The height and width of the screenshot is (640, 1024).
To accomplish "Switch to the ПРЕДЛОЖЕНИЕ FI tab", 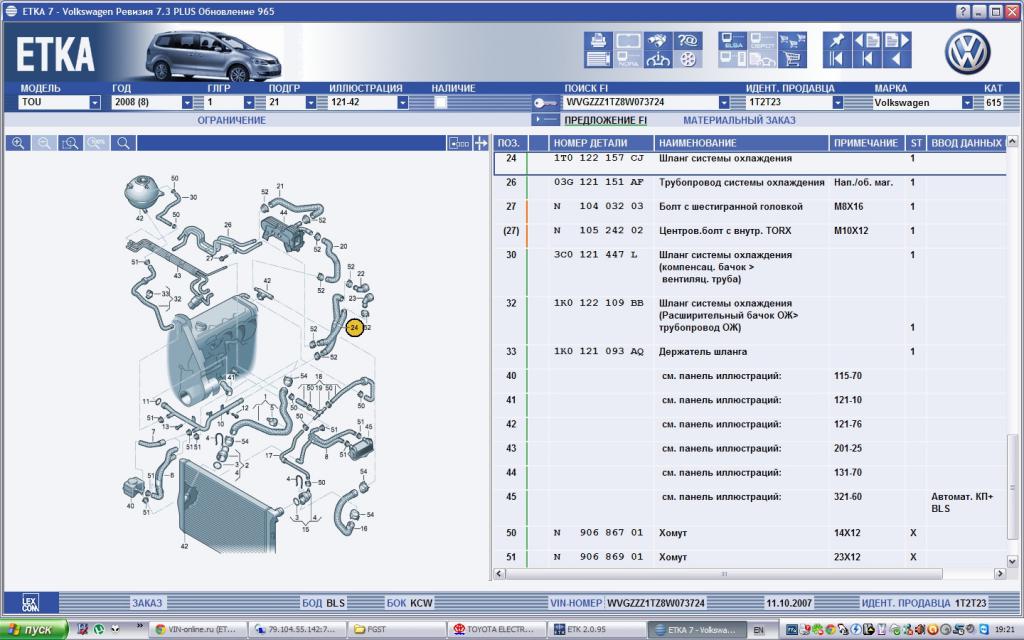I will [605, 120].
